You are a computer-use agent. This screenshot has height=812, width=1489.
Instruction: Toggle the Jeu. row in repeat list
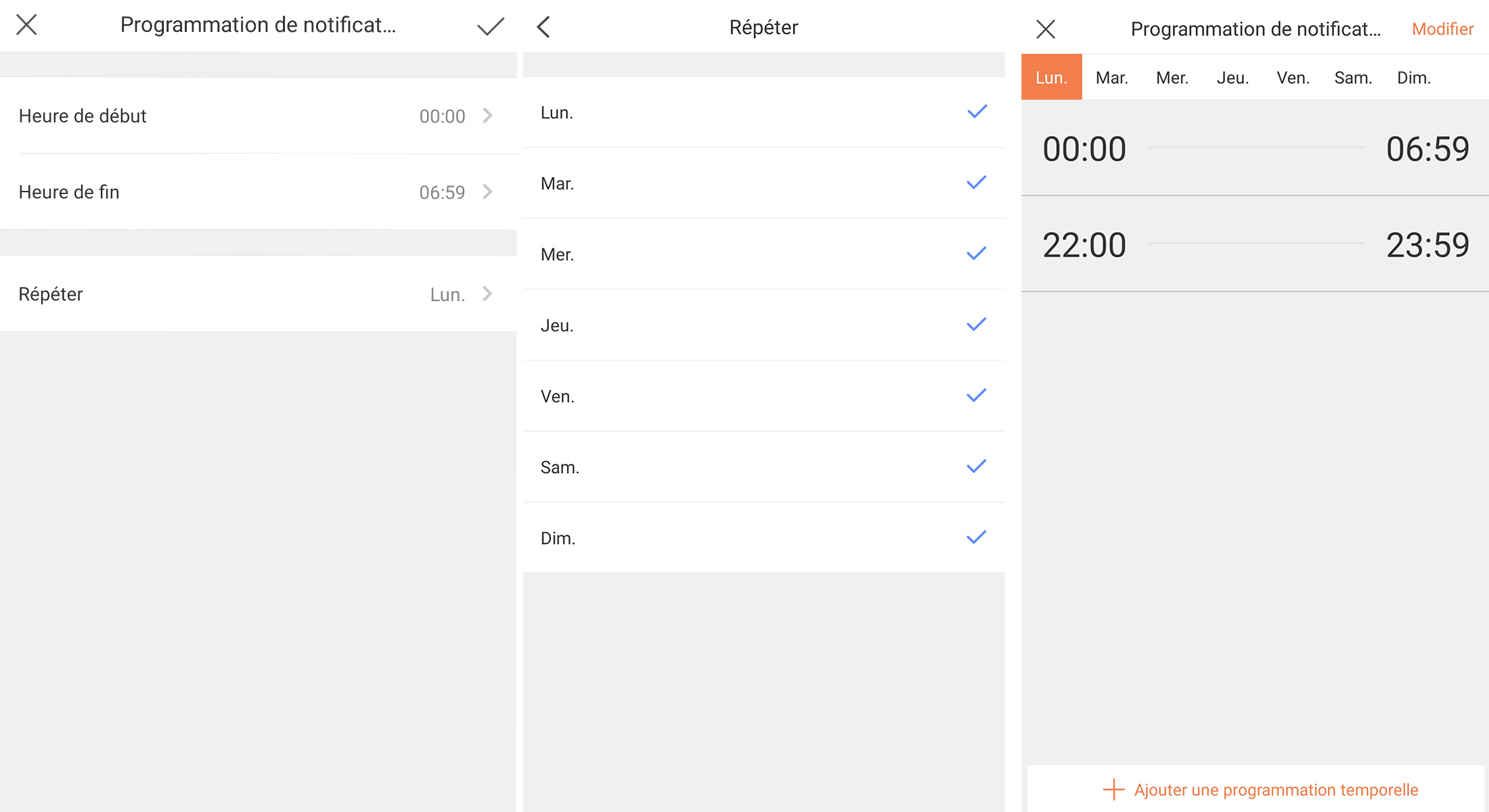click(x=763, y=325)
